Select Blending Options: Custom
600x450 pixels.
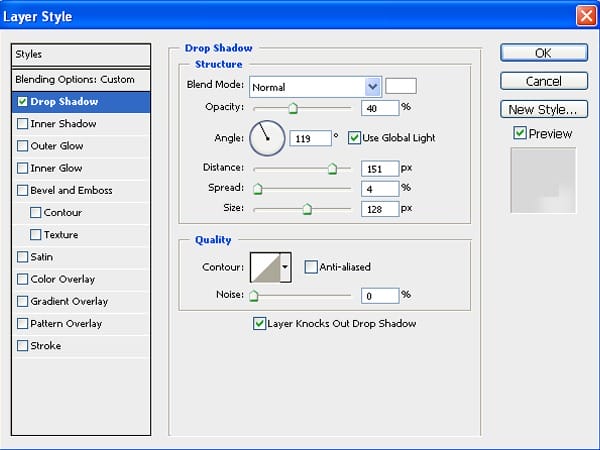tap(81, 80)
